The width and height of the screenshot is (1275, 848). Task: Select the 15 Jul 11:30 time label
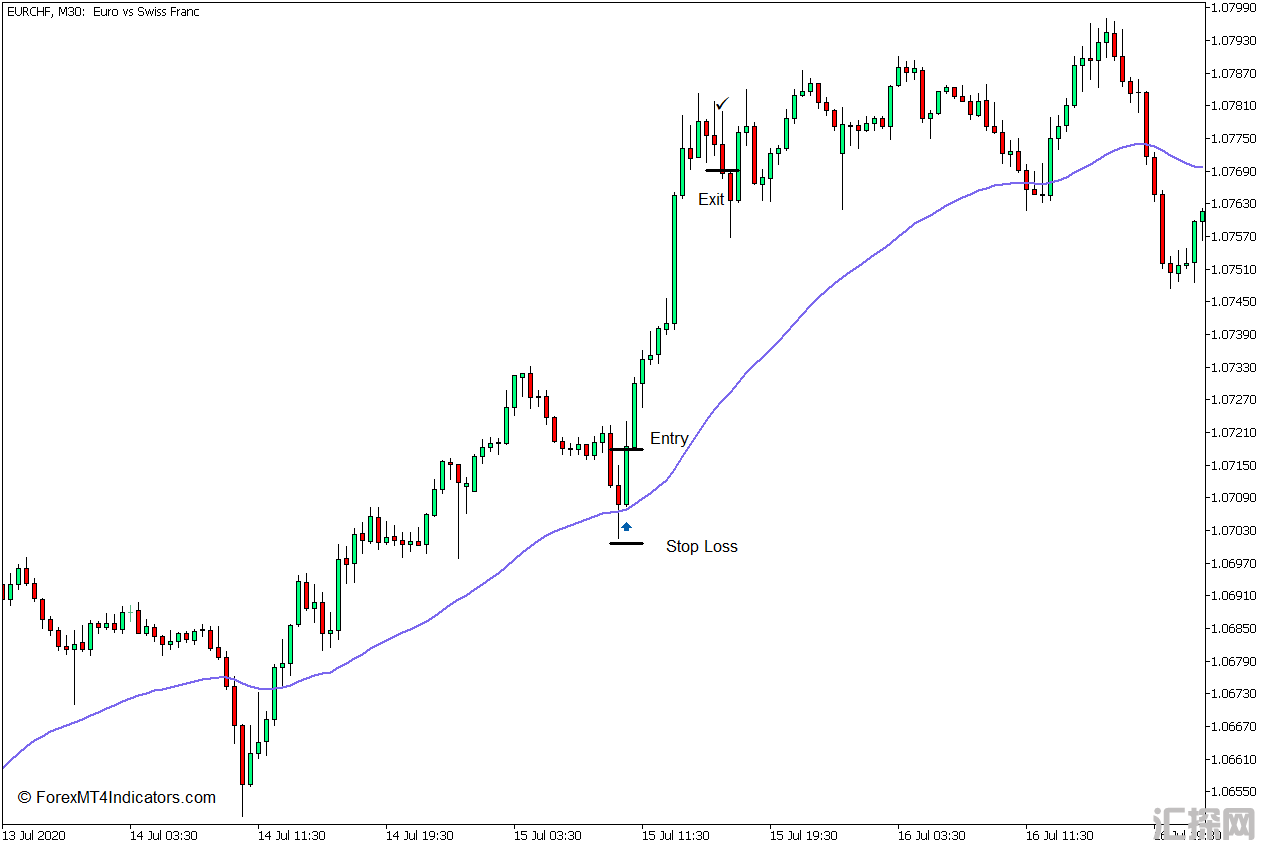[x=675, y=835]
